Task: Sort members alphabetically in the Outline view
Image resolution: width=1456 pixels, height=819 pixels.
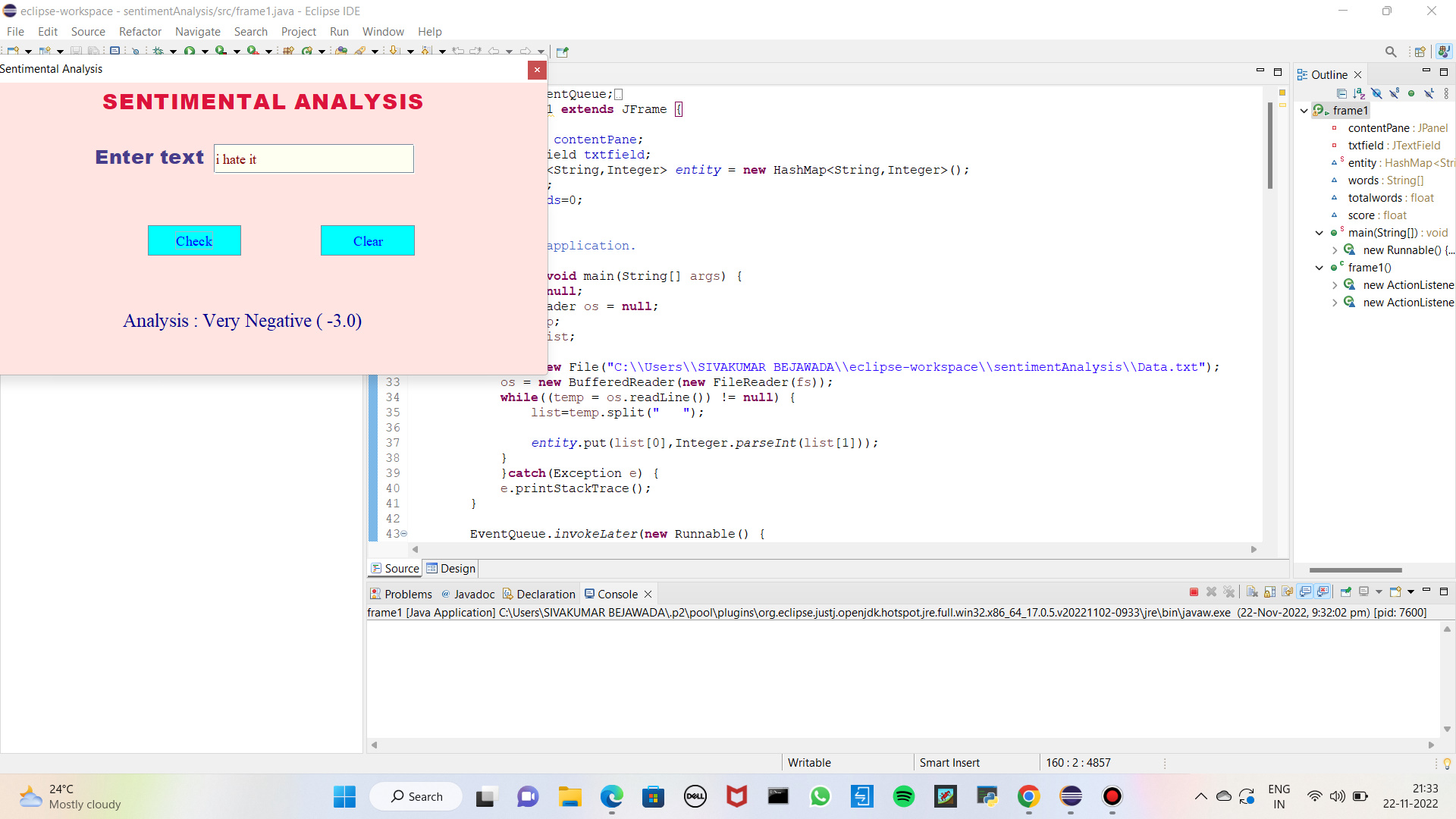Action: tap(1359, 93)
